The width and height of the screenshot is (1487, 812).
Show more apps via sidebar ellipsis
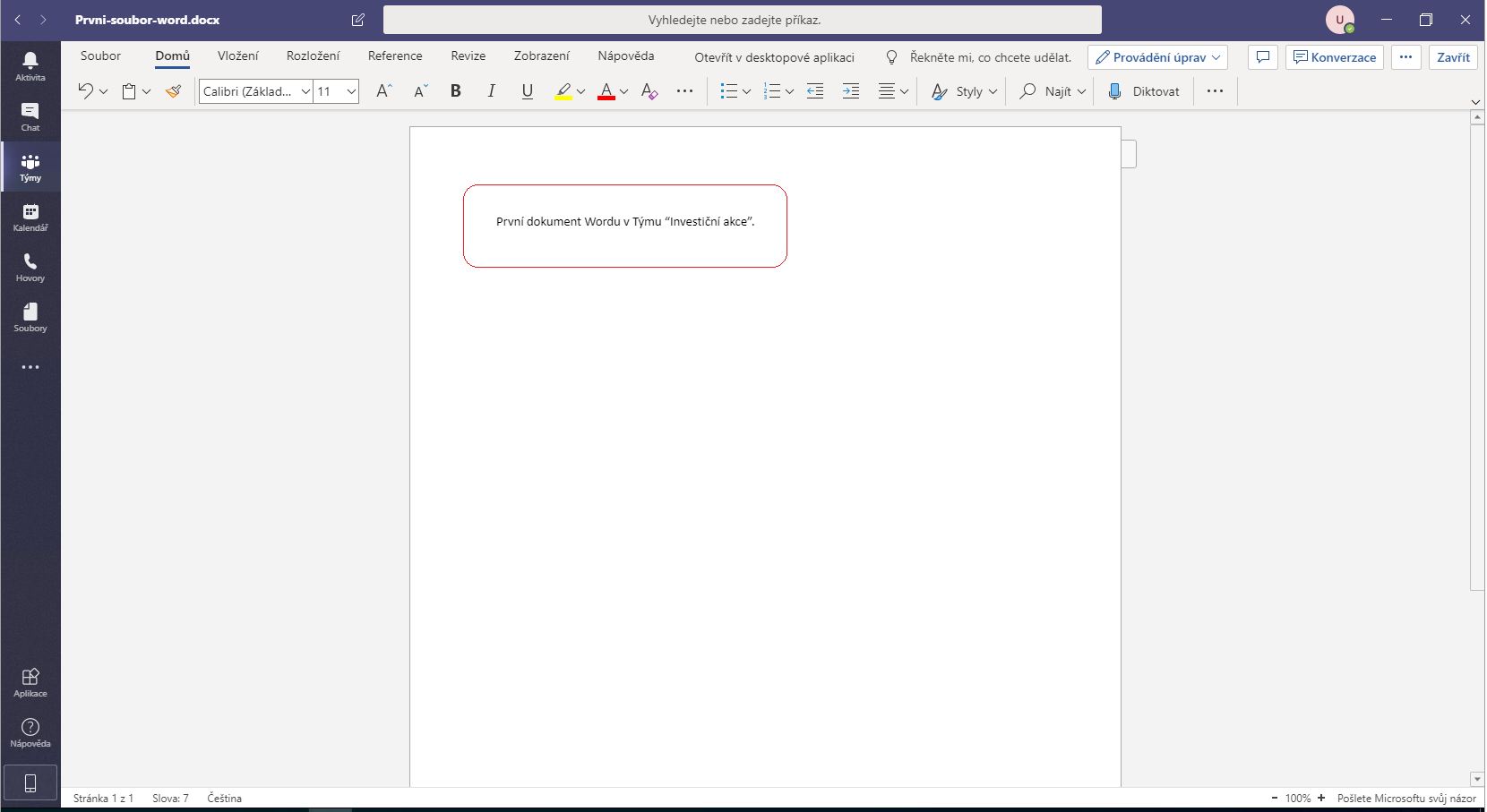(30, 367)
